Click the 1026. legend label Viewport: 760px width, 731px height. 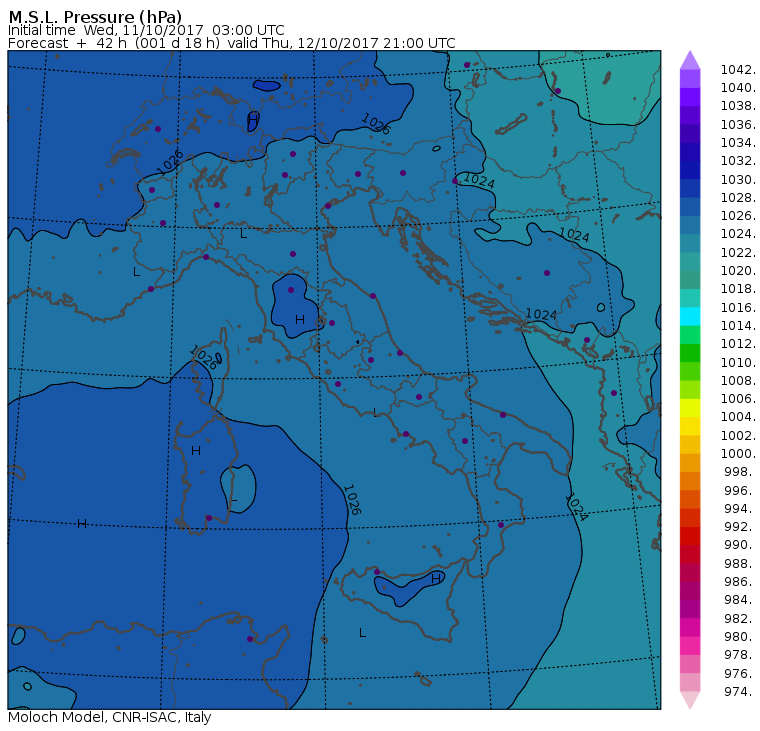[x=738, y=215]
